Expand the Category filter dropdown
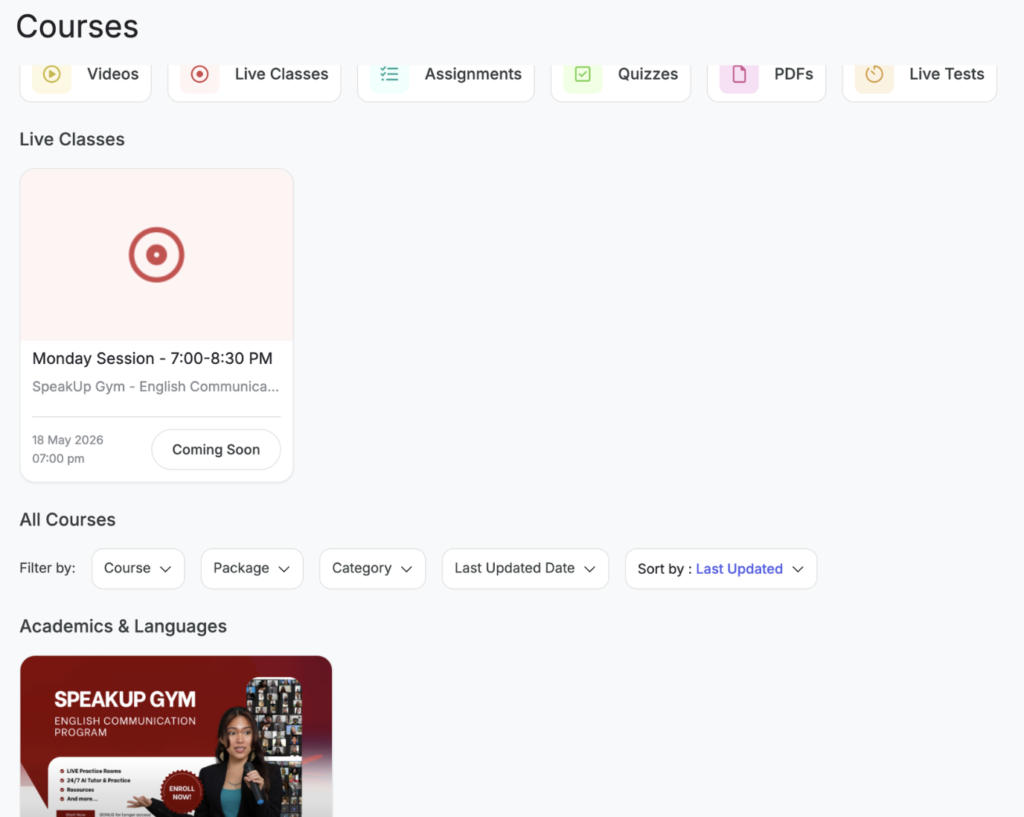Image resolution: width=1024 pixels, height=817 pixels. click(372, 568)
